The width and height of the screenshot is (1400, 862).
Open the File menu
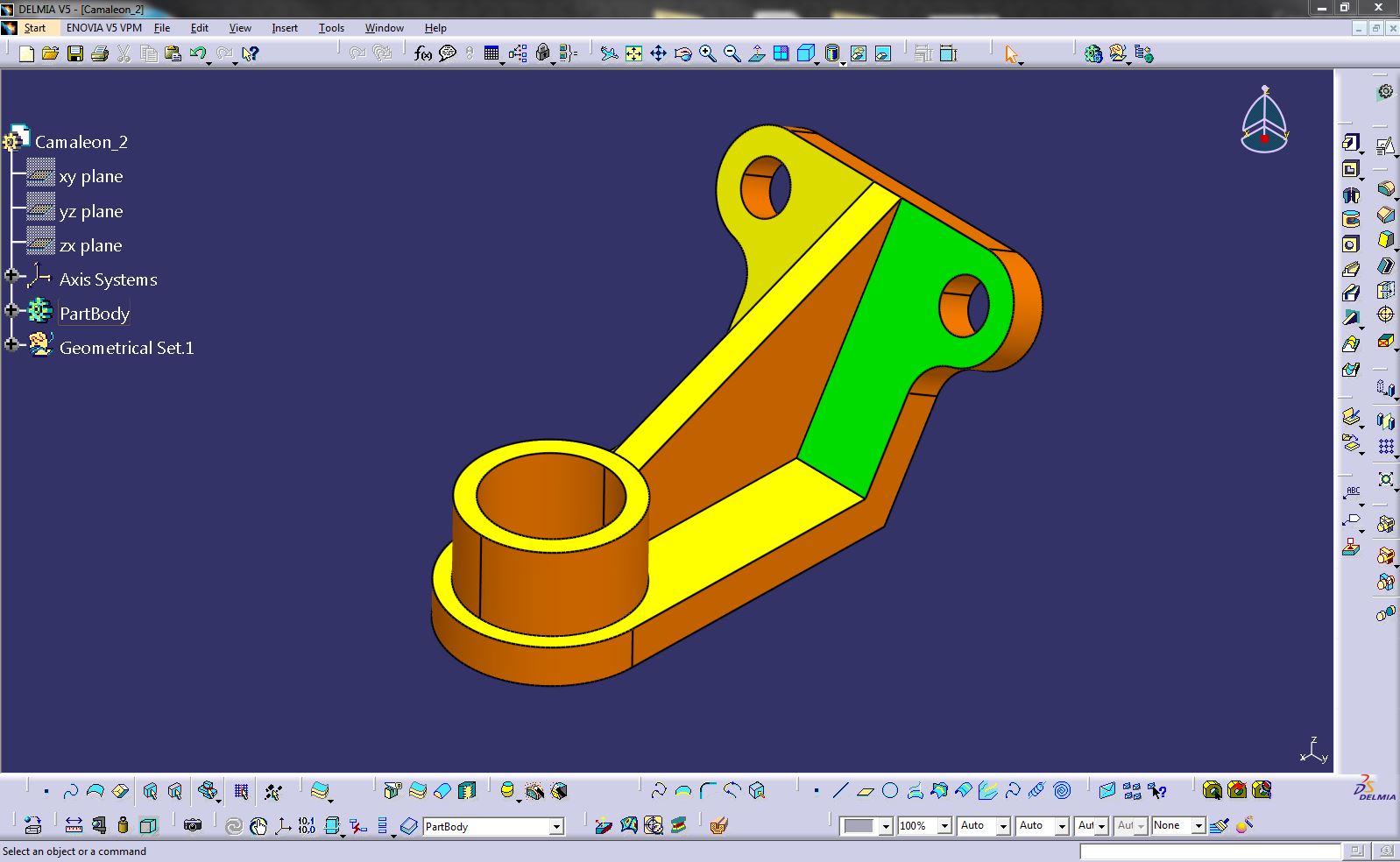tap(162, 28)
